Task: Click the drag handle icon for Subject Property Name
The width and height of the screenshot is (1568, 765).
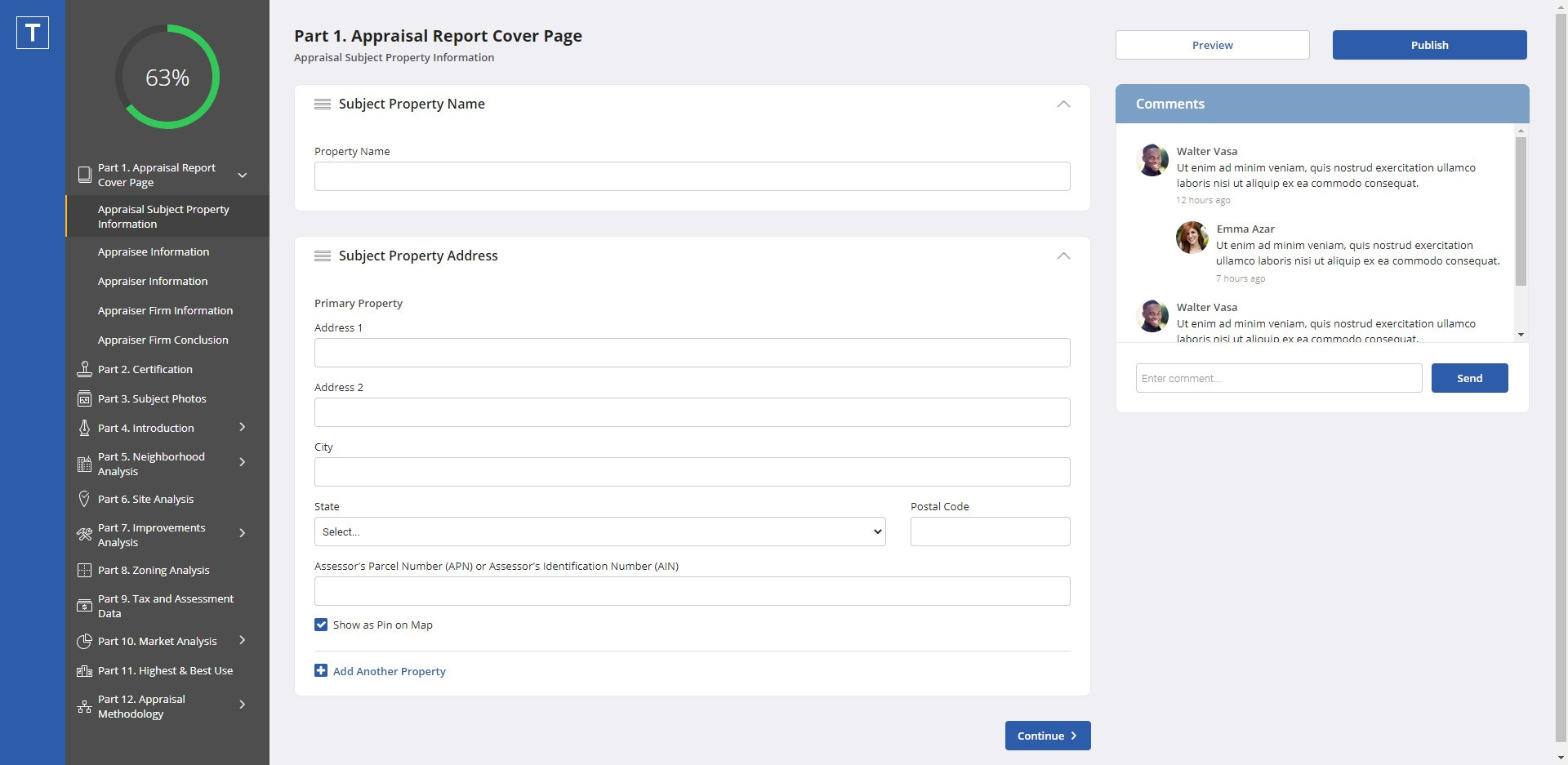Action: coord(323,105)
